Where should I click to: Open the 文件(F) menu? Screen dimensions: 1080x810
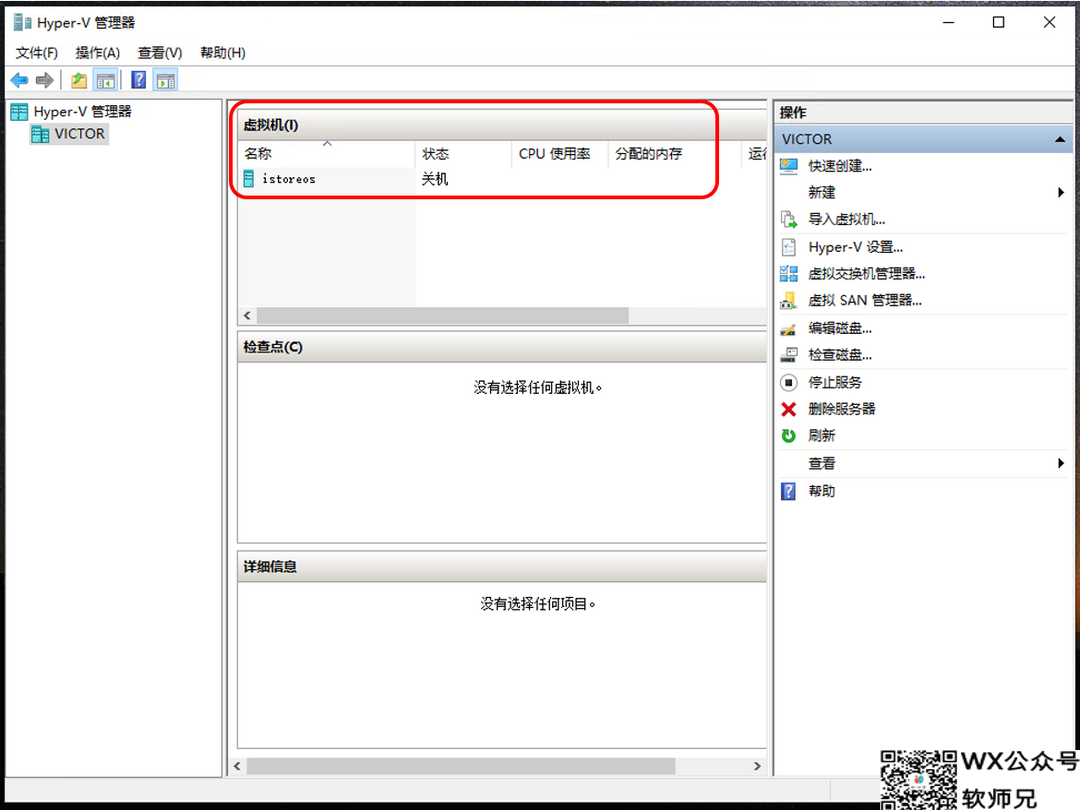point(37,53)
